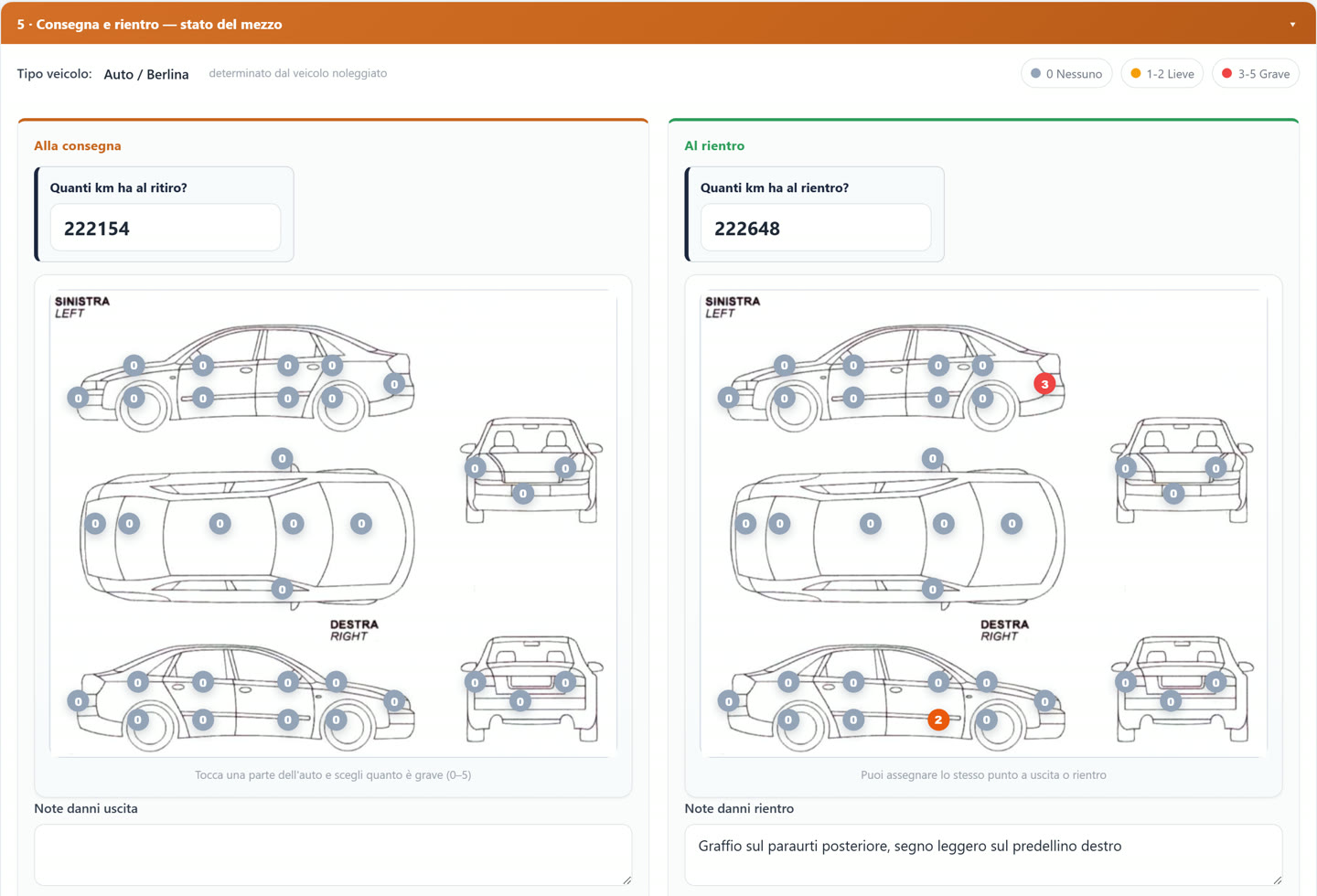Focus the km al rientro field 222648
Image resolution: width=1317 pixels, height=896 pixels.
click(815, 228)
